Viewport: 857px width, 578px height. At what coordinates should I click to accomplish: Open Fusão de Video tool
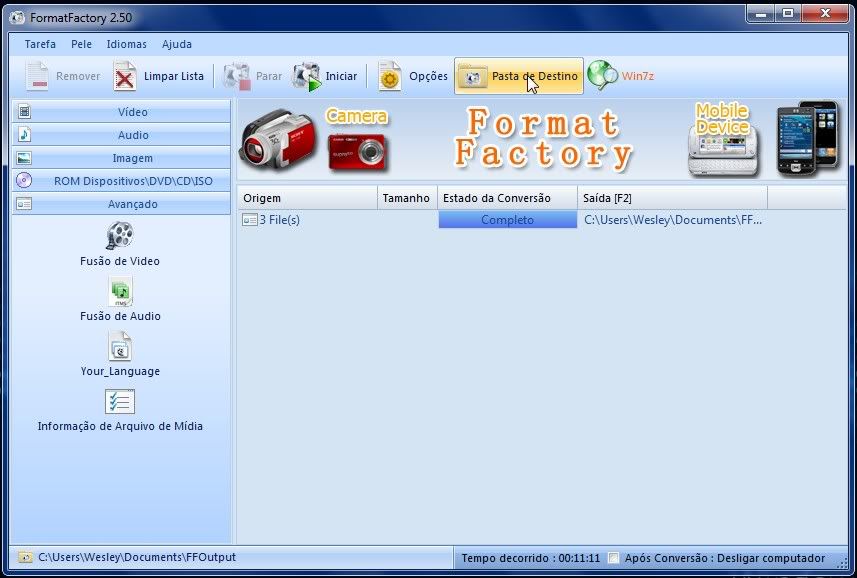120,237
